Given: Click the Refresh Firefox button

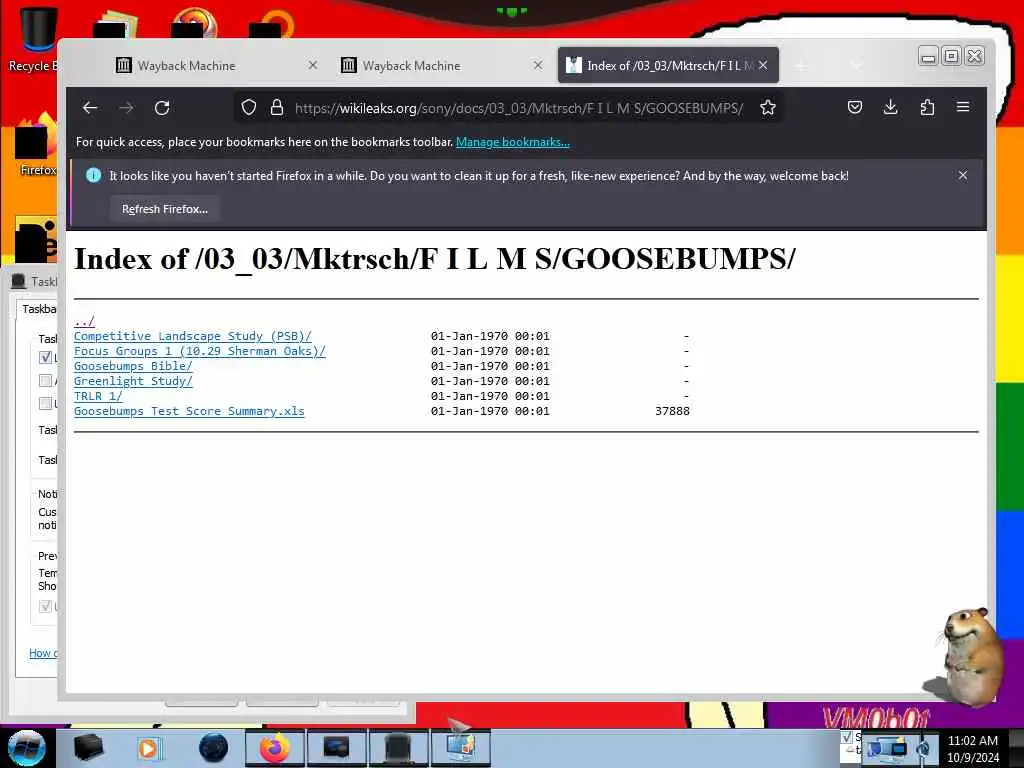Looking at the screenshot, I should [x=165, y=209].
